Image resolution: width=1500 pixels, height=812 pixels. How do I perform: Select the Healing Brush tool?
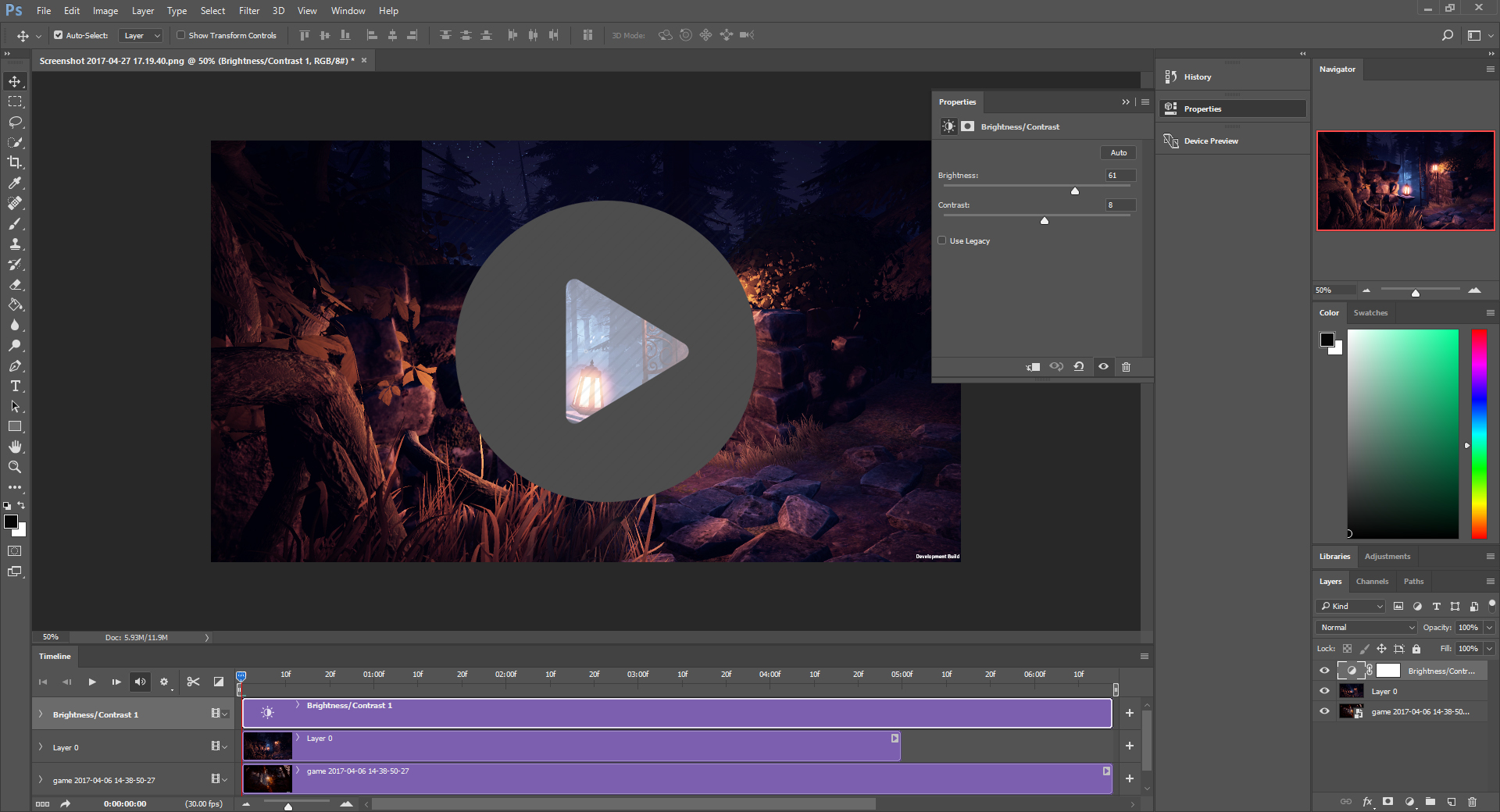(15, 203)
